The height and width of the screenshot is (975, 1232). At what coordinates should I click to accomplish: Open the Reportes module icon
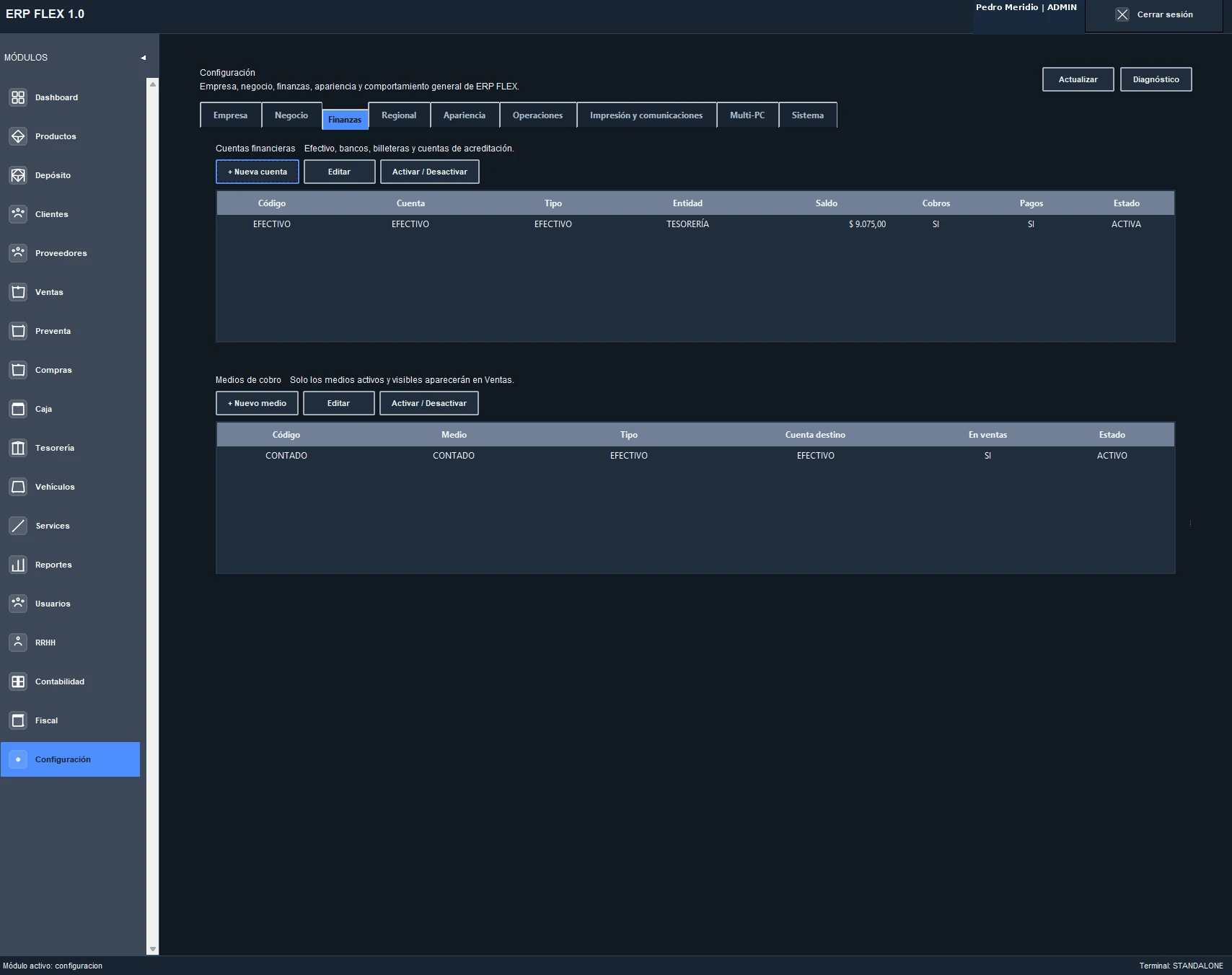pos(18,565)
